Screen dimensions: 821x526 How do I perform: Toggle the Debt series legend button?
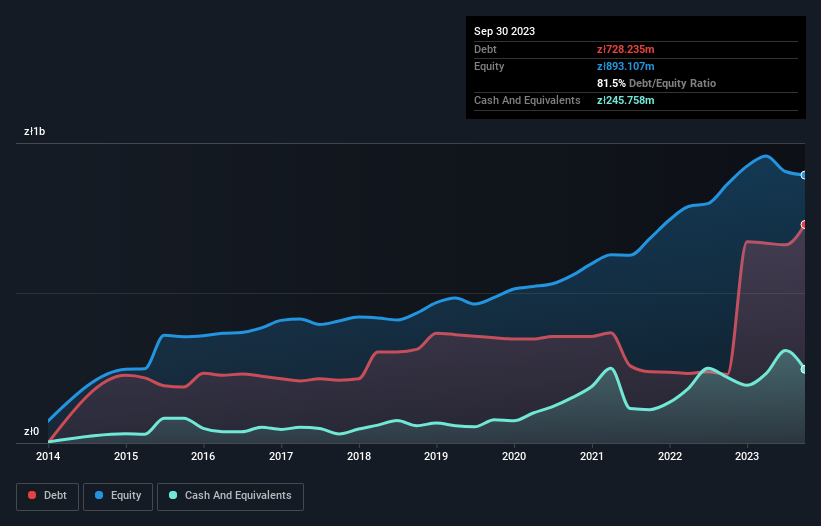coord(48,496)
